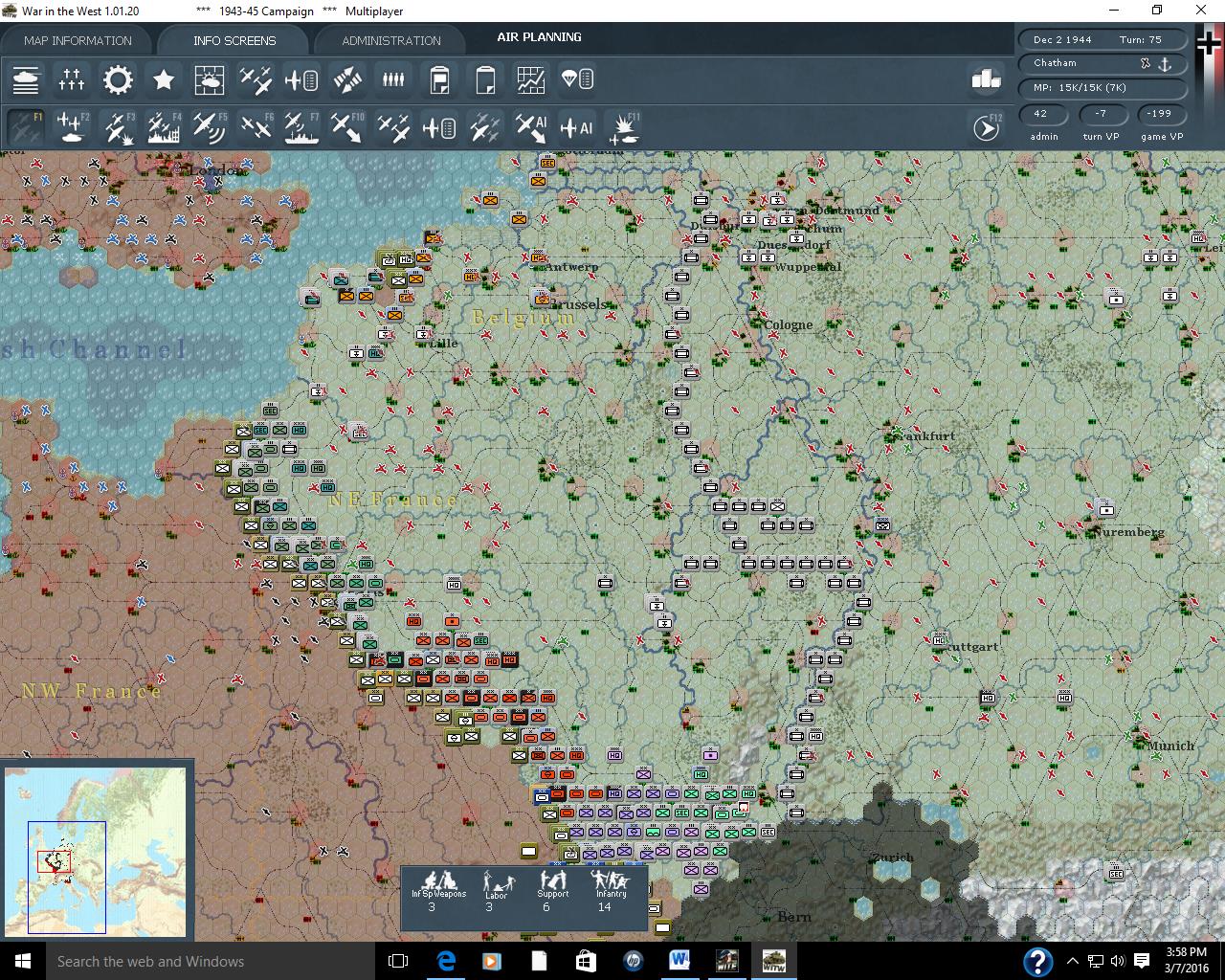Open the Windows Start menu

pyautogui.click(x=23, y=961)
